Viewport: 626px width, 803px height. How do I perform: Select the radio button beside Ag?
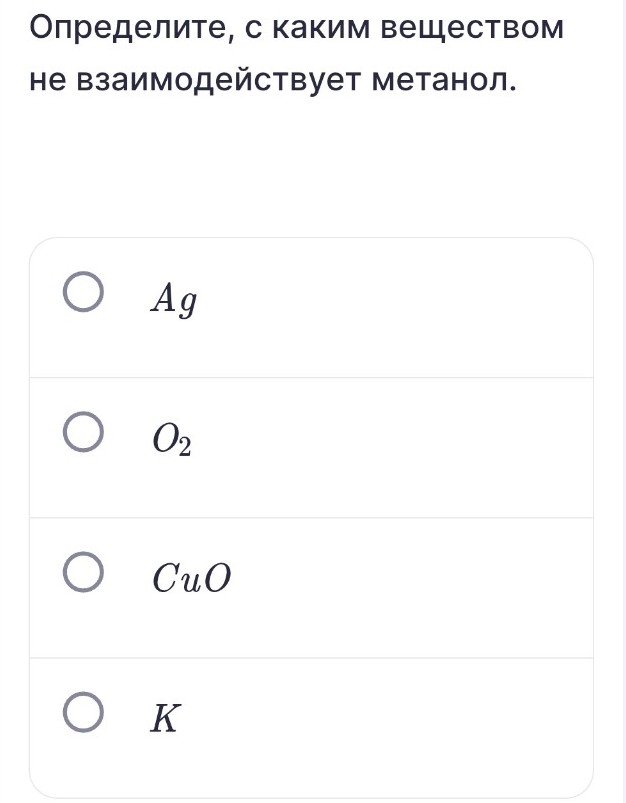pyautogui.click(x=82, y=295)
